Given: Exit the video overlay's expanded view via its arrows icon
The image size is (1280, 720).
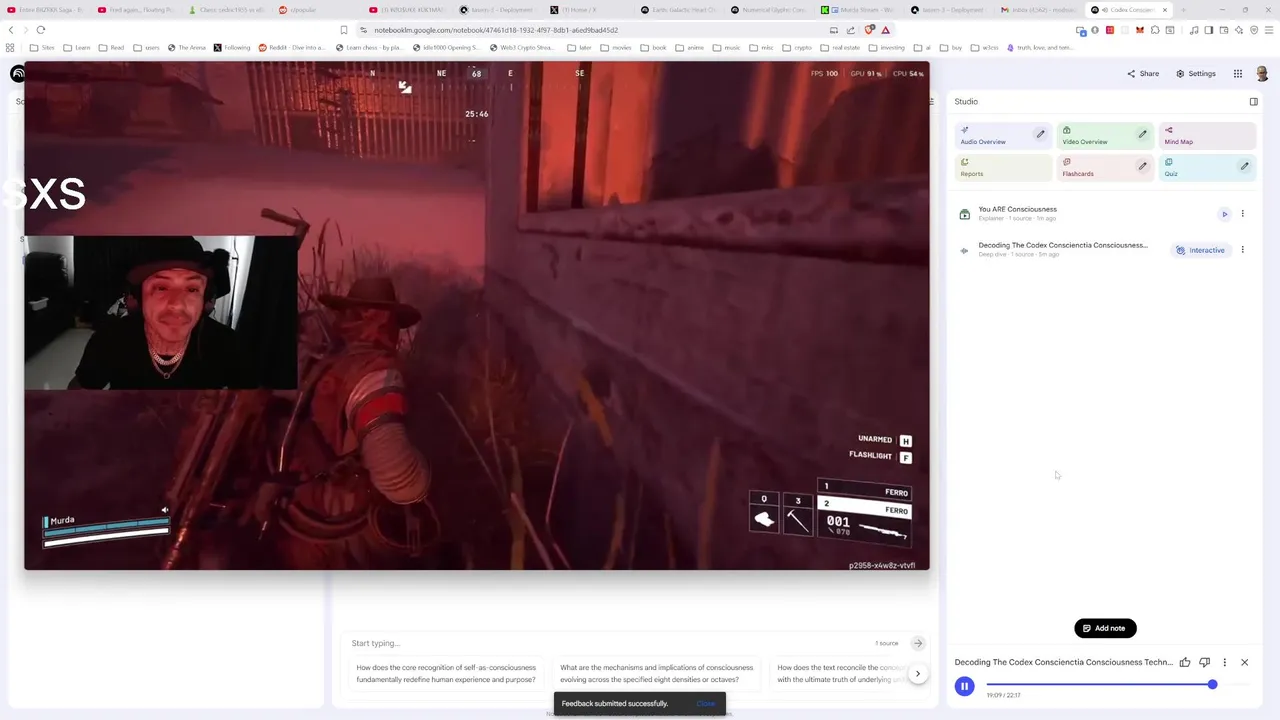Looking at the screenshot, I should coord(405,87).
